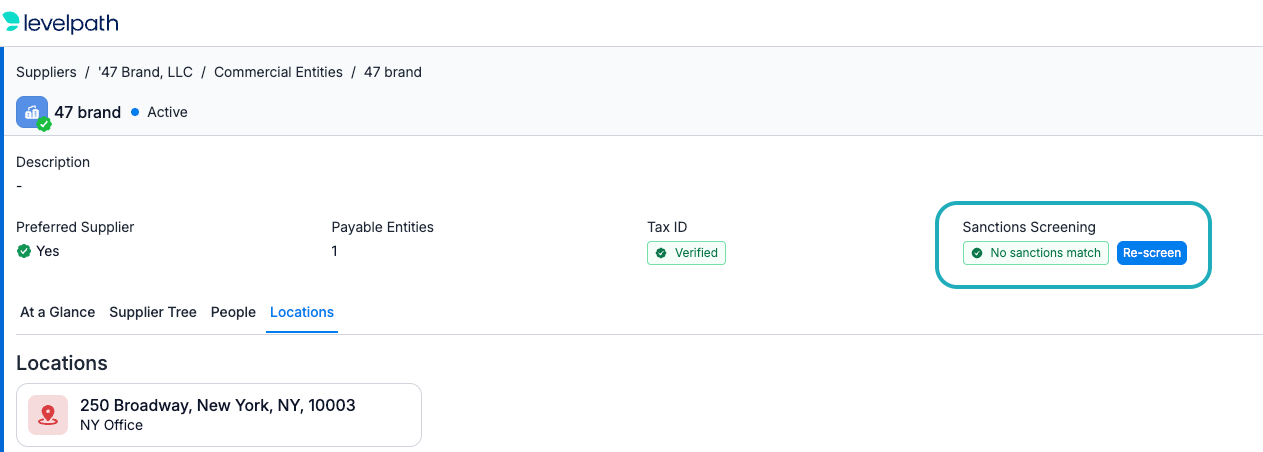Viewport: 1263px width, 452px height.
Task: Click the Levelpath logo icon
Action: pyautogui.click(x=10, y=21)
